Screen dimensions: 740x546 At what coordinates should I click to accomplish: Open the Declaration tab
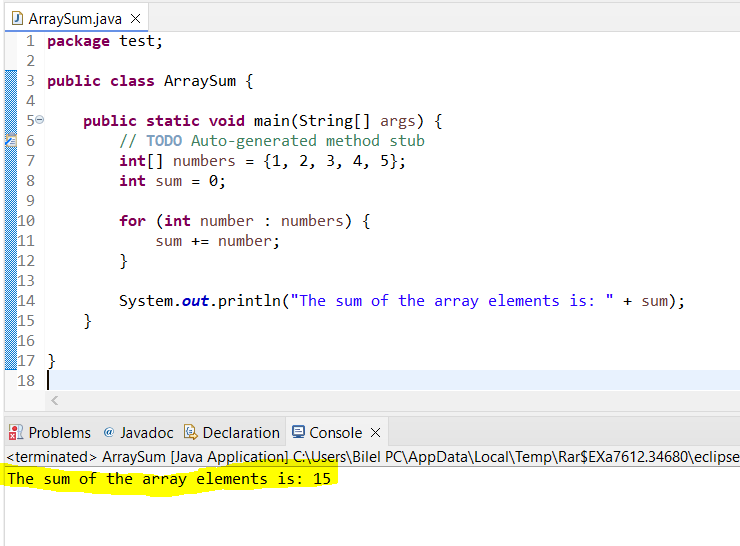pyautogui.click(x=232, y=433)
